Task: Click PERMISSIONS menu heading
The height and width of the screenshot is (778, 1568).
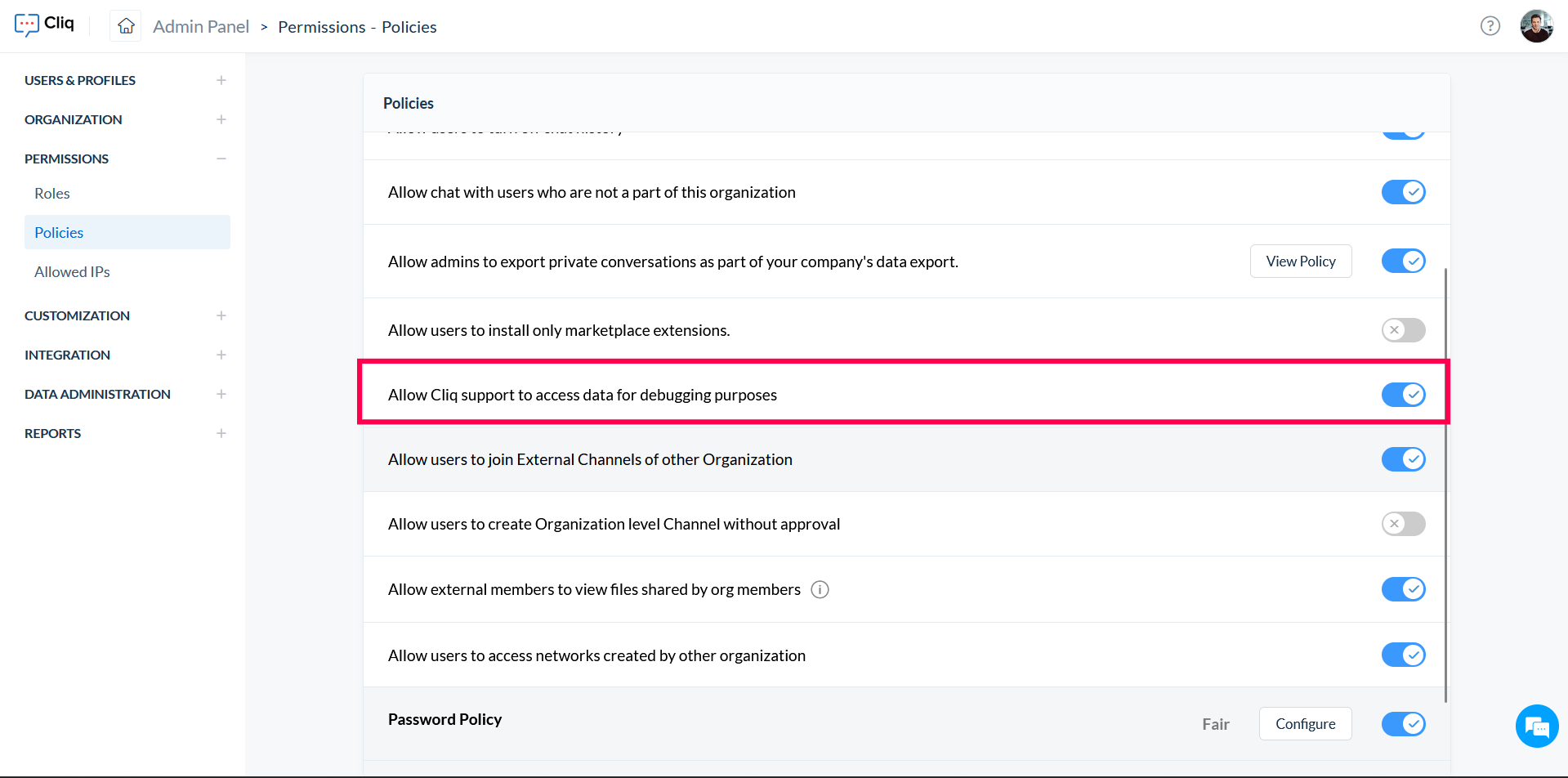Action: 67,159
